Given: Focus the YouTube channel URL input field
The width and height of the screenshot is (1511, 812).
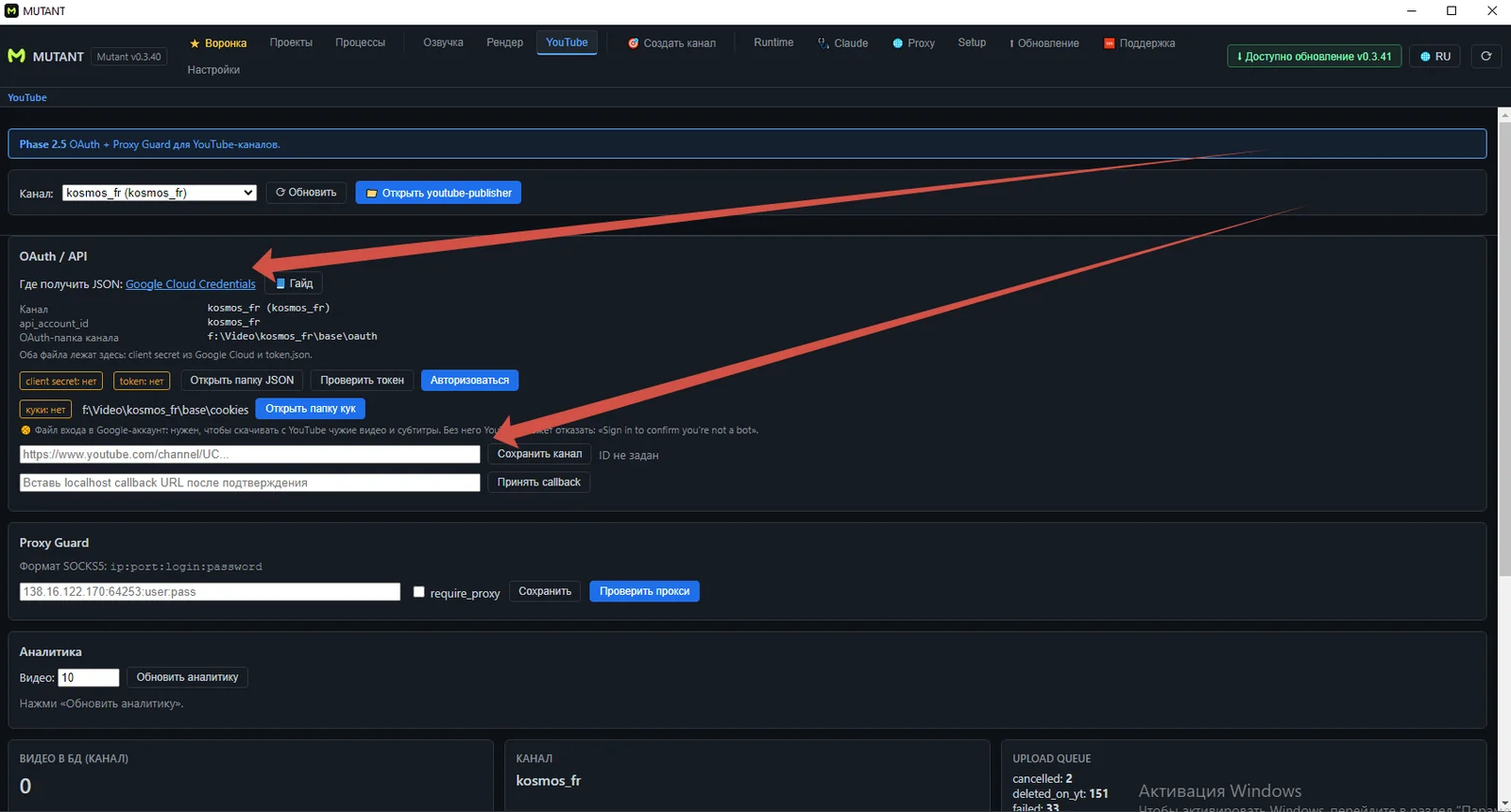Looking at the screenshot, I should pos(250,454).
